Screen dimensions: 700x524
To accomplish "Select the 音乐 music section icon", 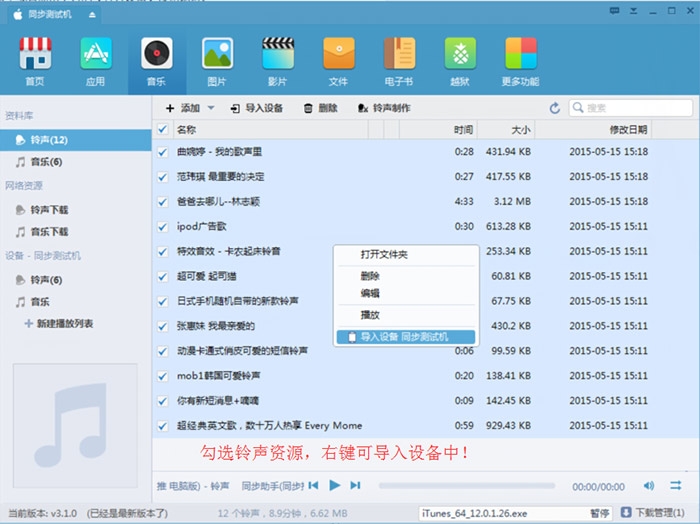I will tap(157, 54).
